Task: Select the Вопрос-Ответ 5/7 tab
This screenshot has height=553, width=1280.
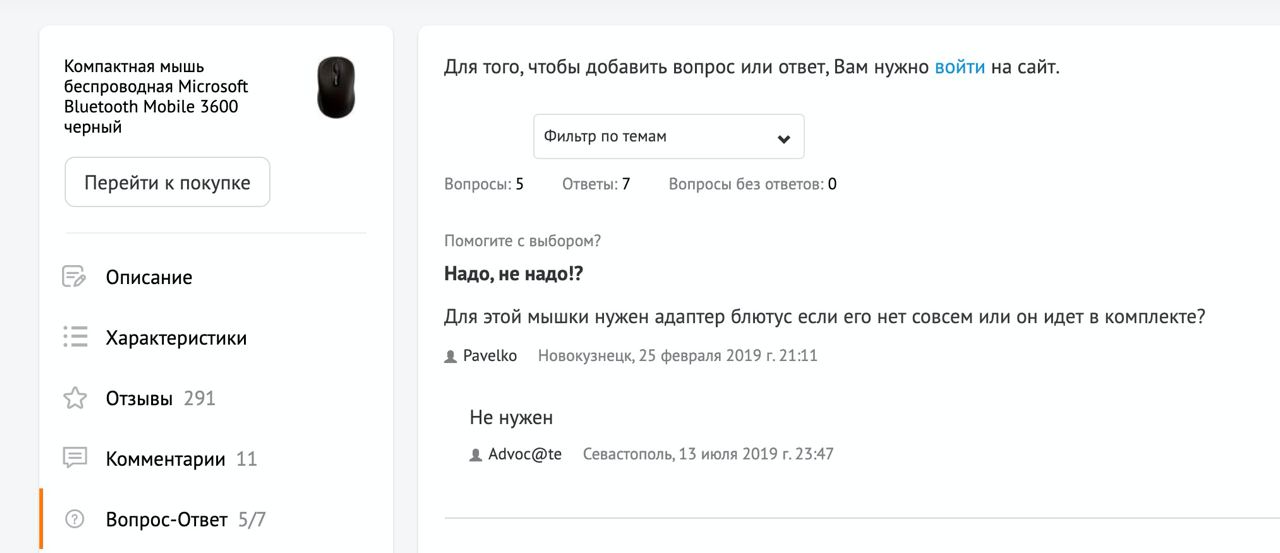Action: (x=186, y=519)
